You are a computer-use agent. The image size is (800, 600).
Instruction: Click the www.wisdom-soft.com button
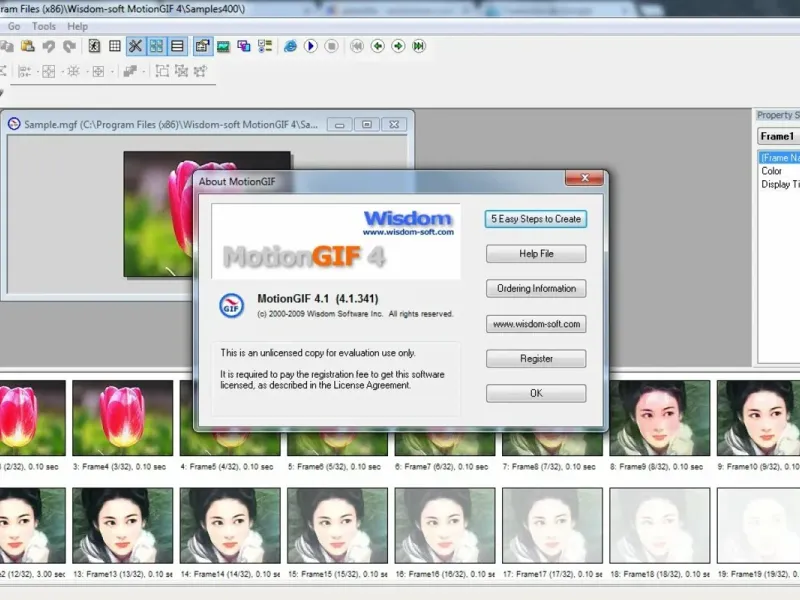coord(536,324)
